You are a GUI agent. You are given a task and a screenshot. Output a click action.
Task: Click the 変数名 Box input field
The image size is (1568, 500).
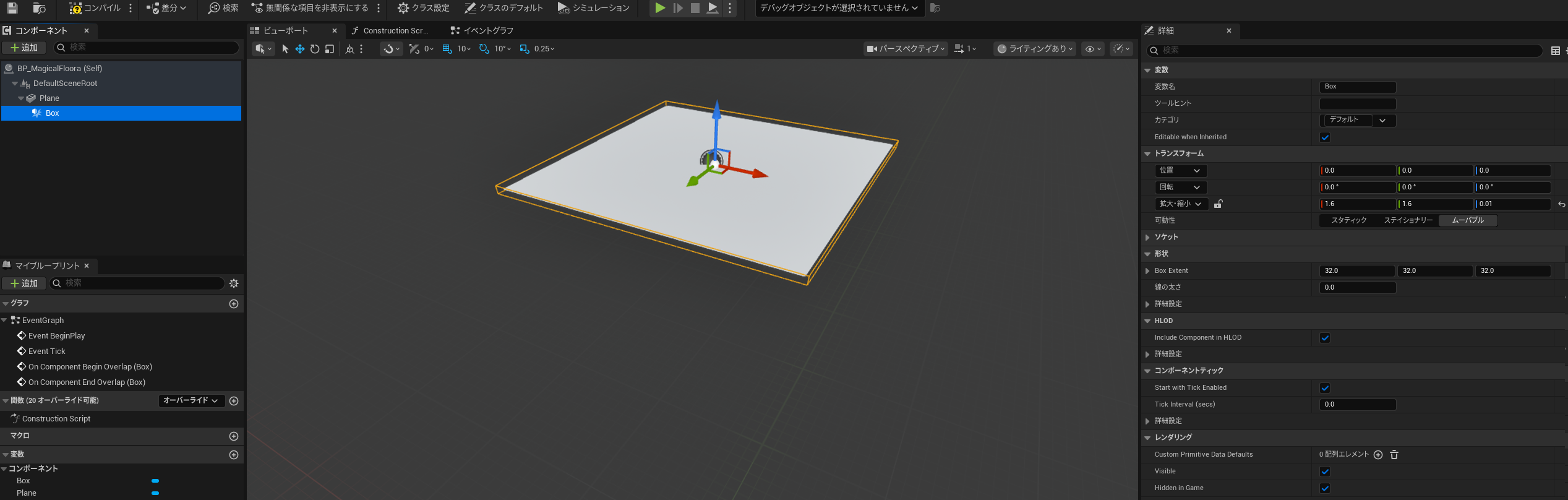1357,87
